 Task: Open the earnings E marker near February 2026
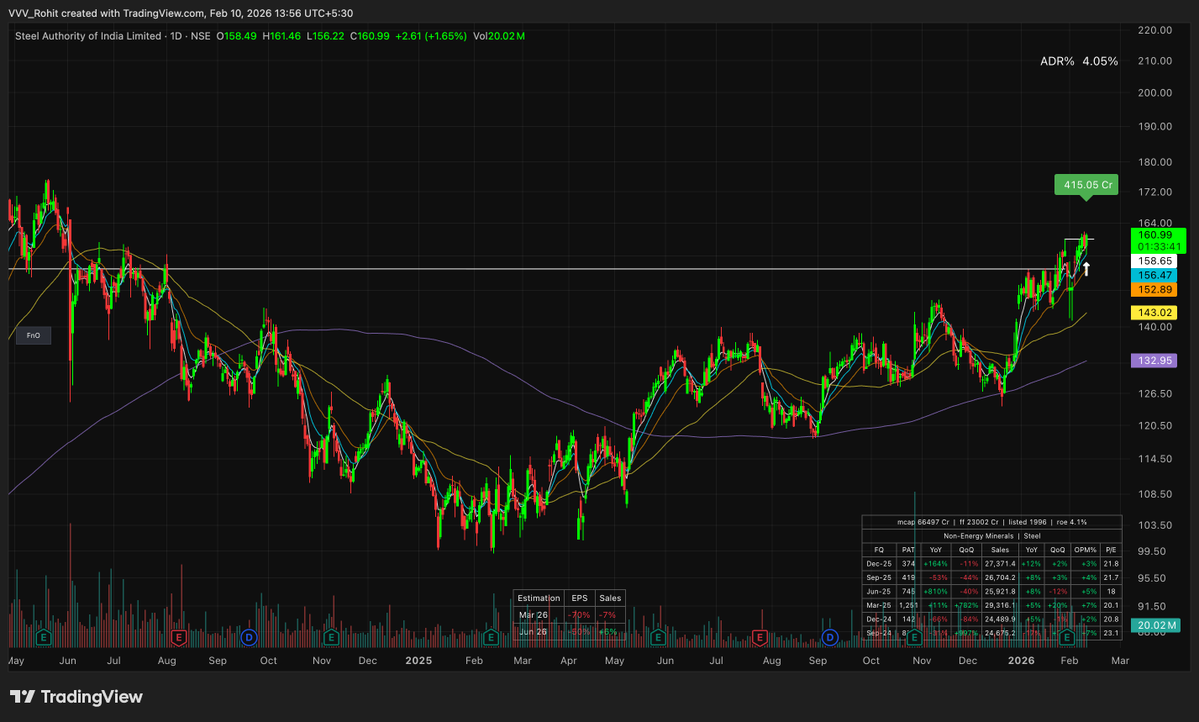[1067, 637]
